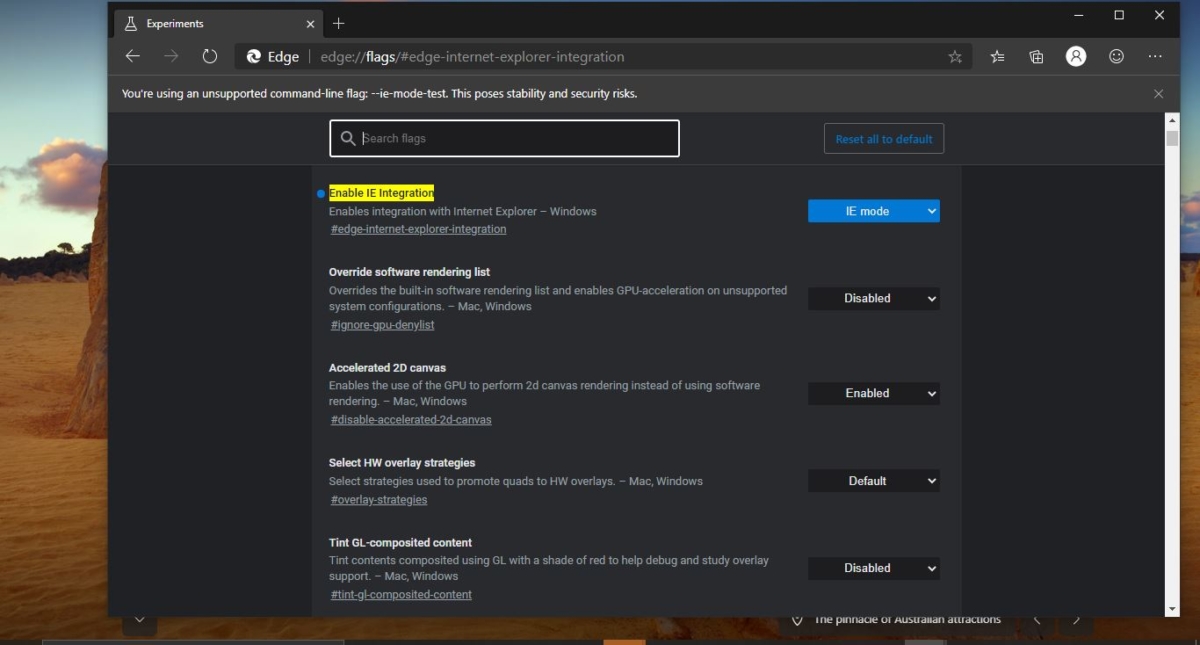Open a new browser tab
Screen dimensions: 1200x645
coord(338,22)
